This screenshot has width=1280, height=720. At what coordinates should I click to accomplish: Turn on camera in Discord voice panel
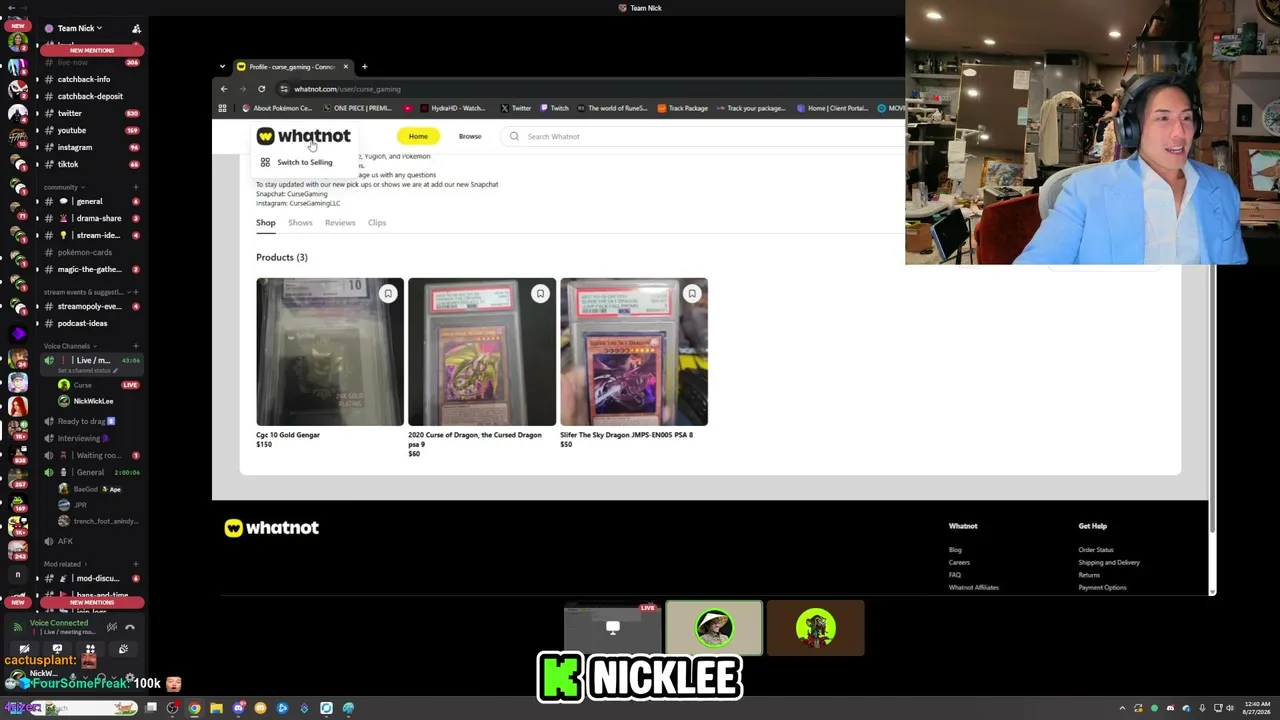pos(24,650)
